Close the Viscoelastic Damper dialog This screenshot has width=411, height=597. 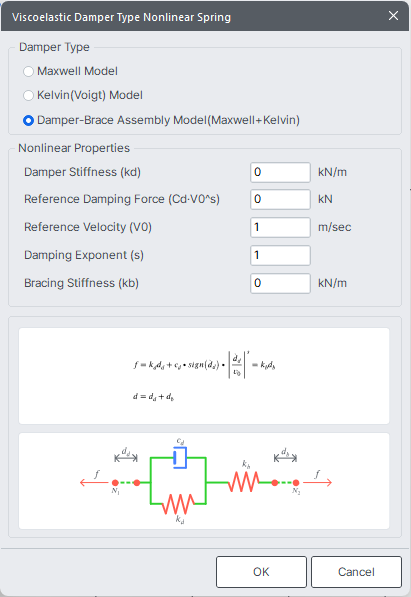tap(393, 16)
